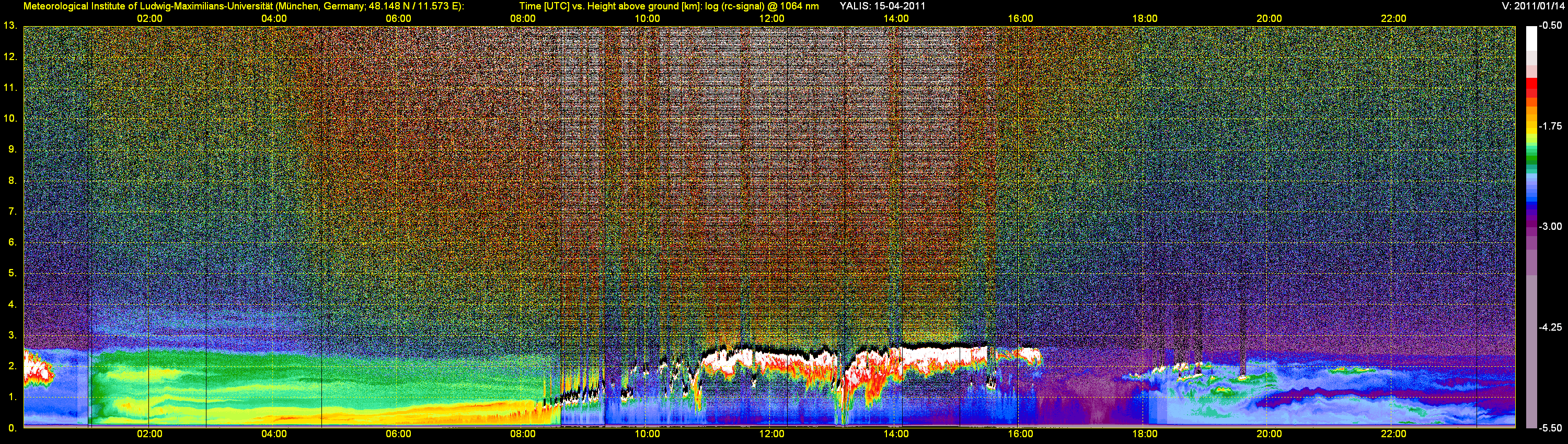Select the -1.75 color scale value
The width and height of the screenshot is (1568, 444).
(x=1550, y=126)
